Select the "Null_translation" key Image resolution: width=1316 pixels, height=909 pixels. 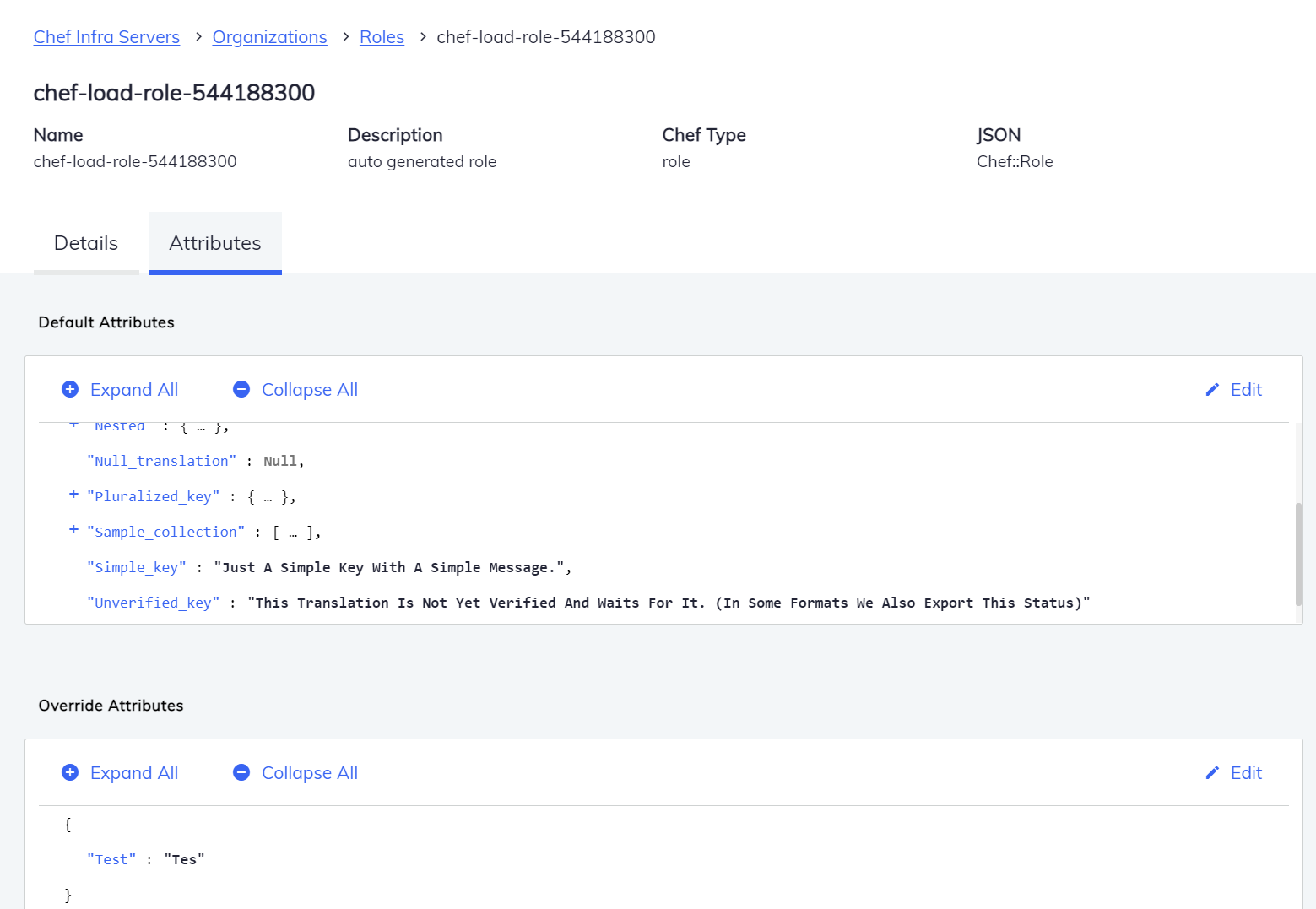pyautogui.click(x=161, y=461)
